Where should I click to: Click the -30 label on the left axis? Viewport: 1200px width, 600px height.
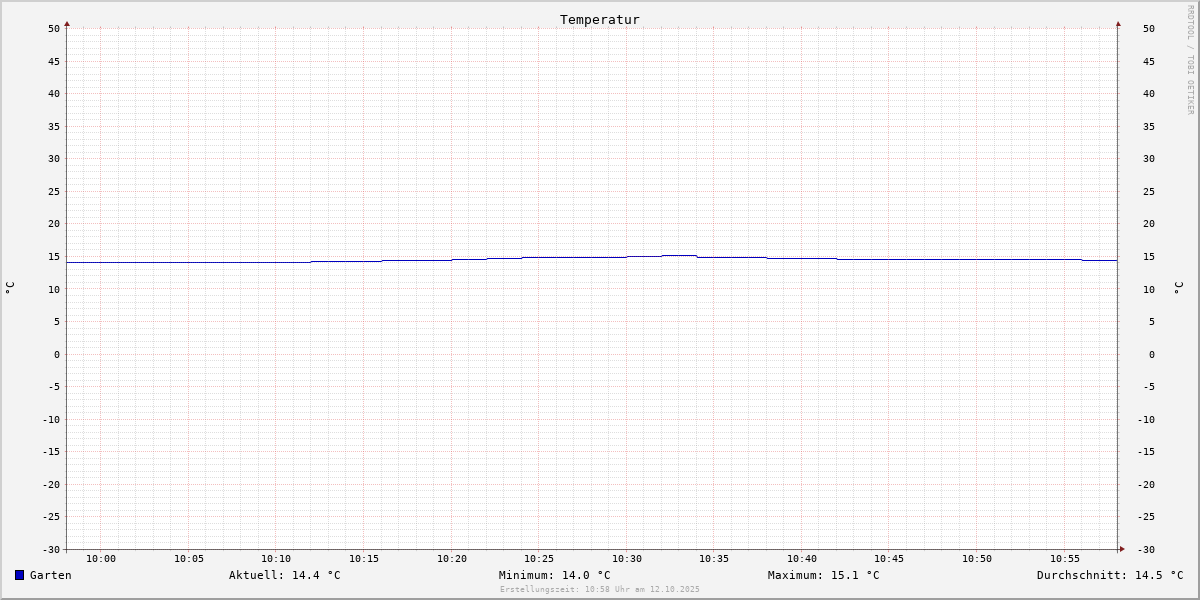[51, 550]
